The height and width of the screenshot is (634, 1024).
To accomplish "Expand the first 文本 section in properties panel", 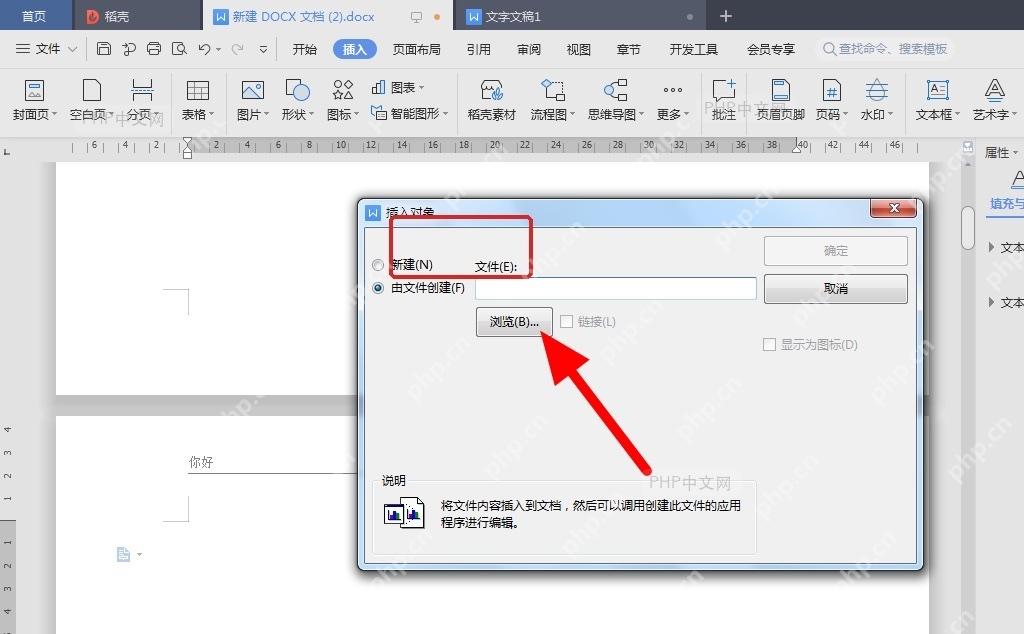I will coord(991,247).
